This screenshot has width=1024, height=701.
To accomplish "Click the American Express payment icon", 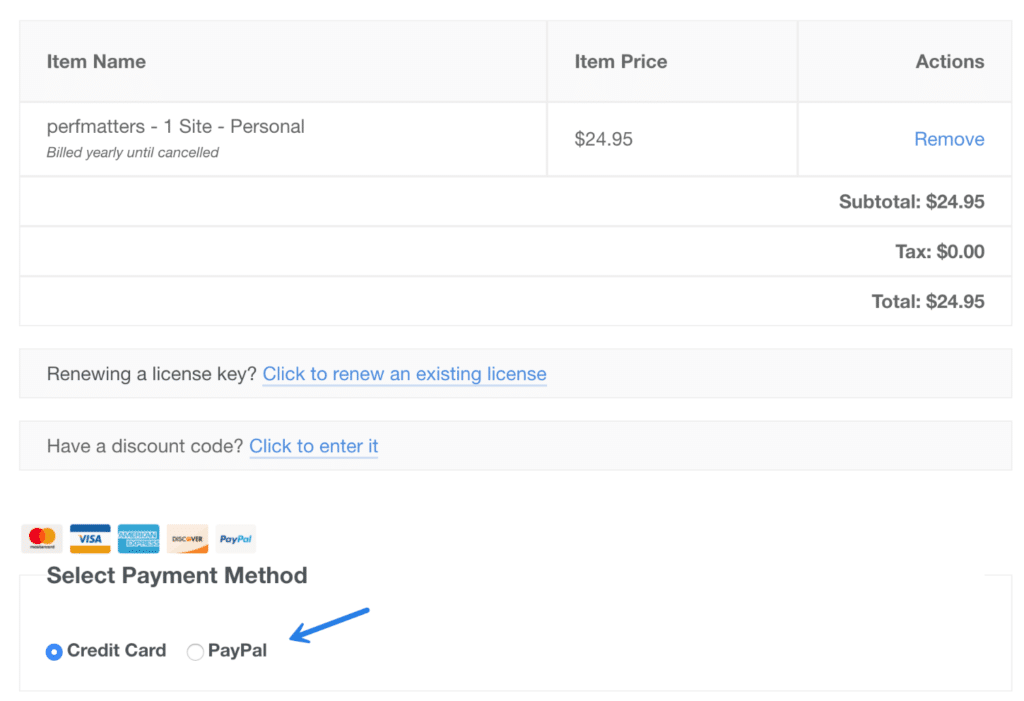I will pyautogui.click(x=138, y=538).
